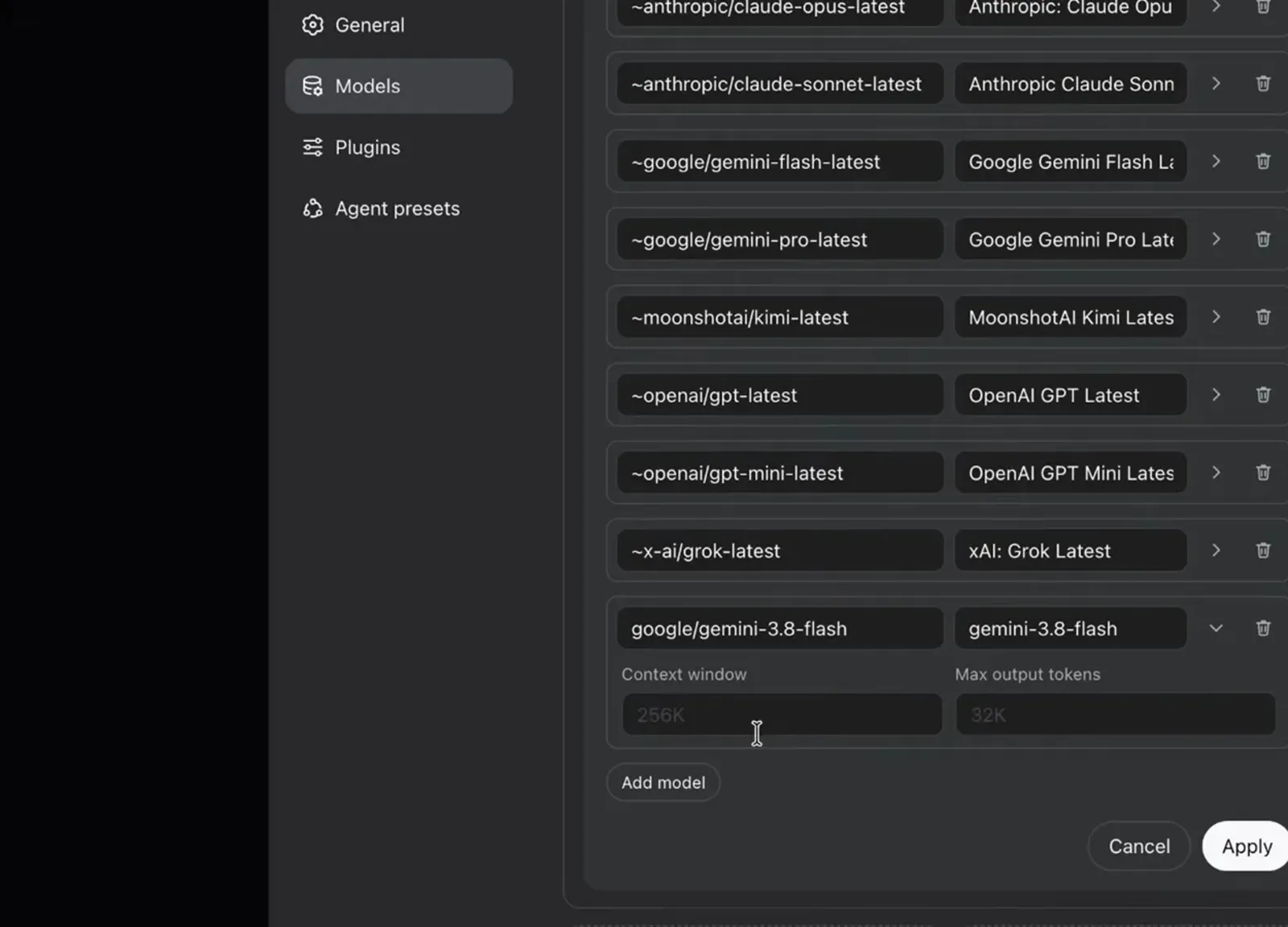The image size is (1288, 927).
Task: Edit the ~google/gemini-flash-latest ID field
Action: [x=780, y=162]
